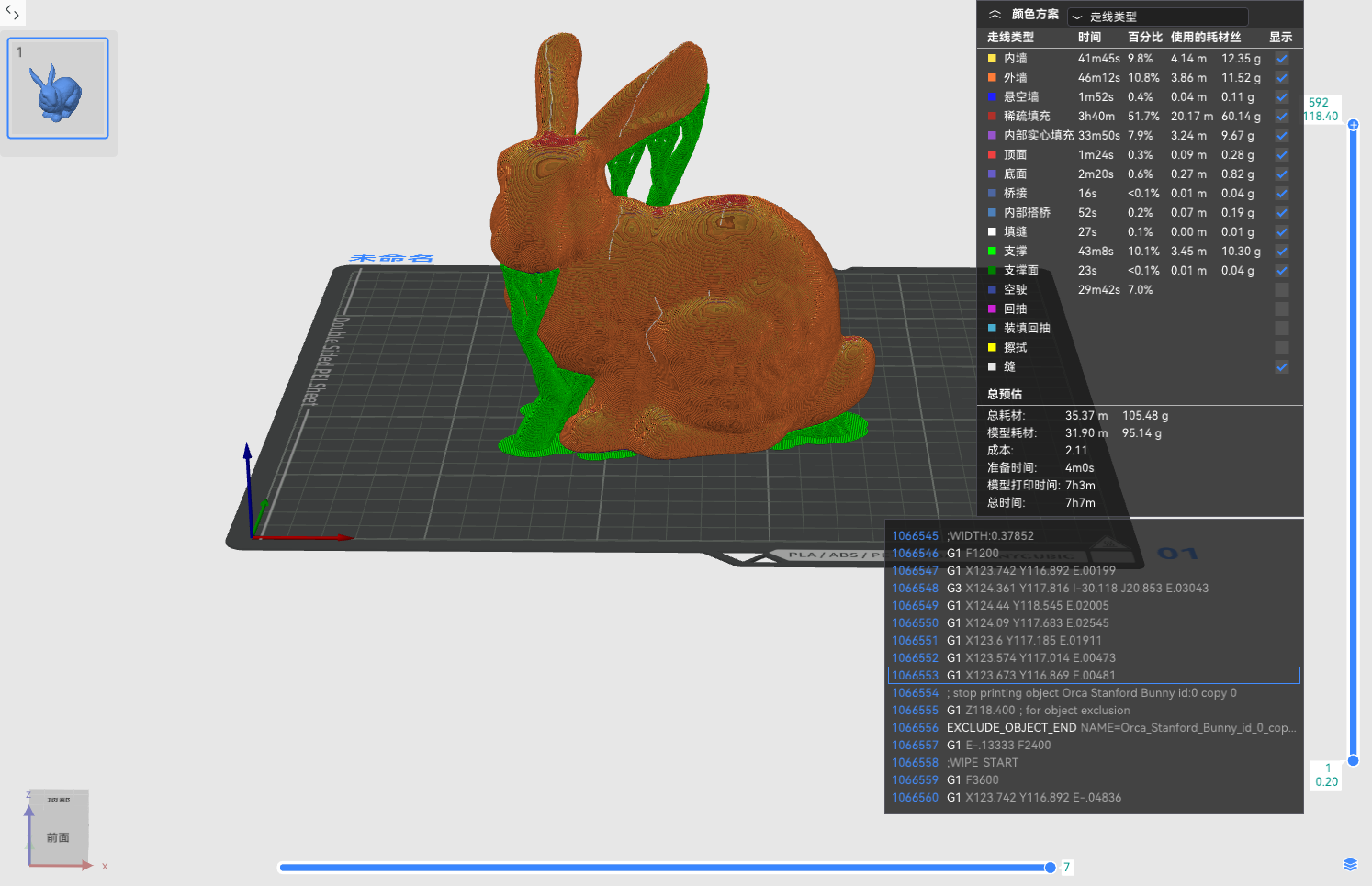The height and width of the screenshot is (886, 1372).
Task: Select G-code line 1066553
Action: tap(1094, 676)
